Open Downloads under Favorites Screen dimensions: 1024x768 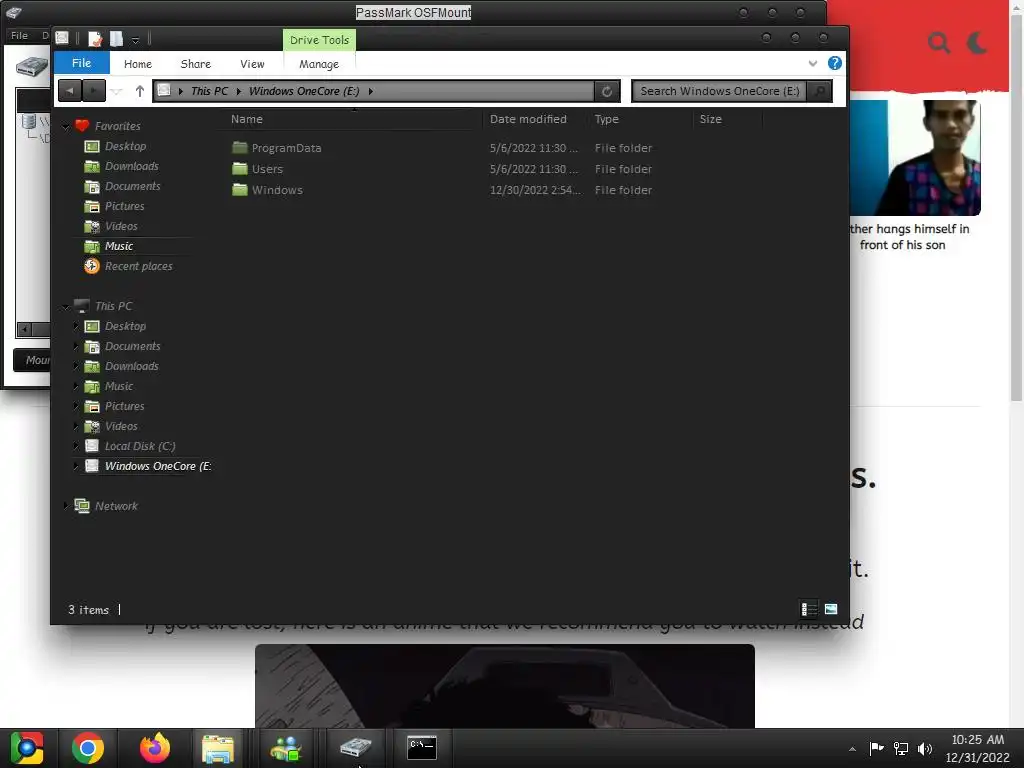(131, 167)
